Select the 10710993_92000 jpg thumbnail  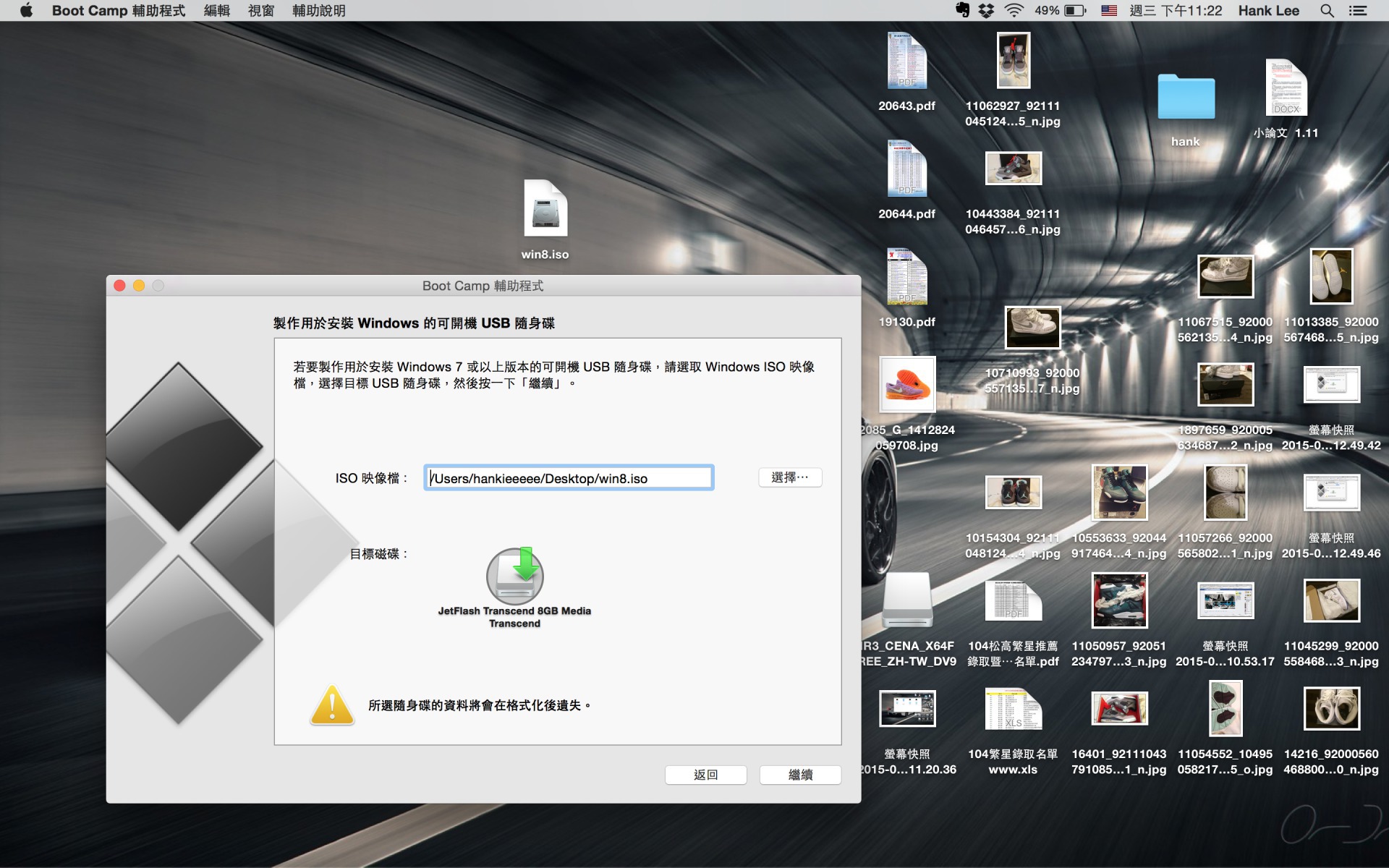point(1032,327)
